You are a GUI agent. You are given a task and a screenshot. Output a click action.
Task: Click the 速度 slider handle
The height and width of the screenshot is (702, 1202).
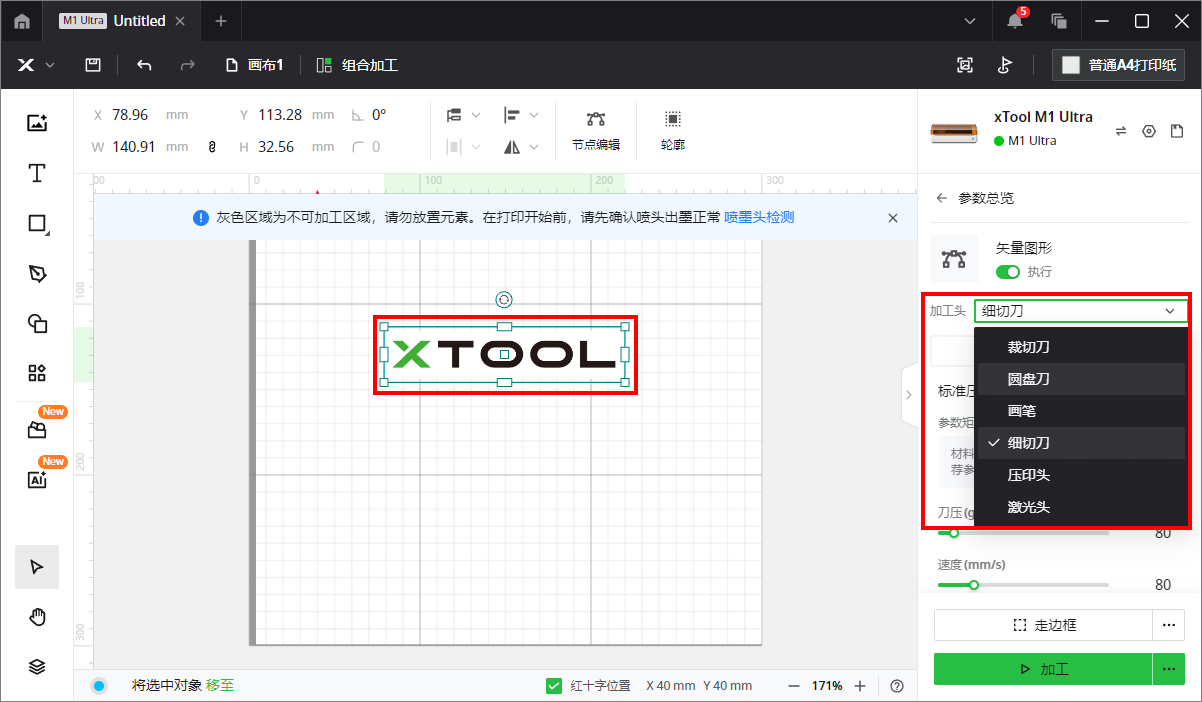[973, 585]
